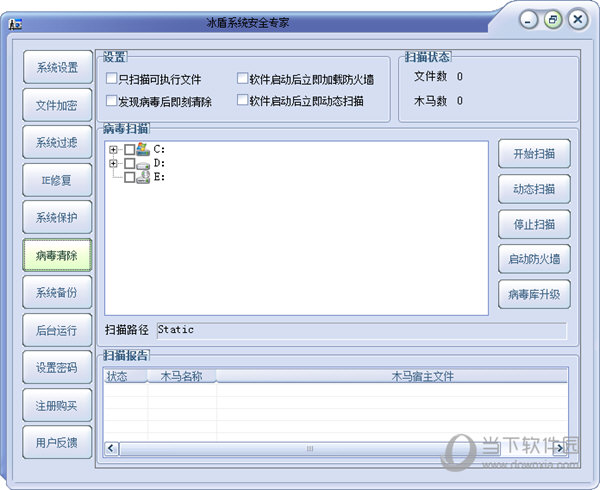Enable 只扫描可执行文件 option
The height and width of the screenshot is (490, 600).
[111, 78]
